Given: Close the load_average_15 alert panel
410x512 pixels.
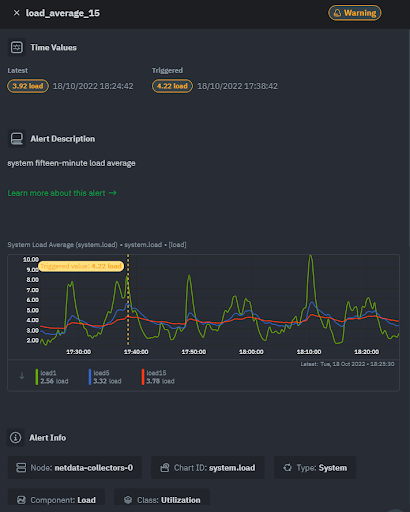Looking at the screenshot, I should tap(16, 13).
